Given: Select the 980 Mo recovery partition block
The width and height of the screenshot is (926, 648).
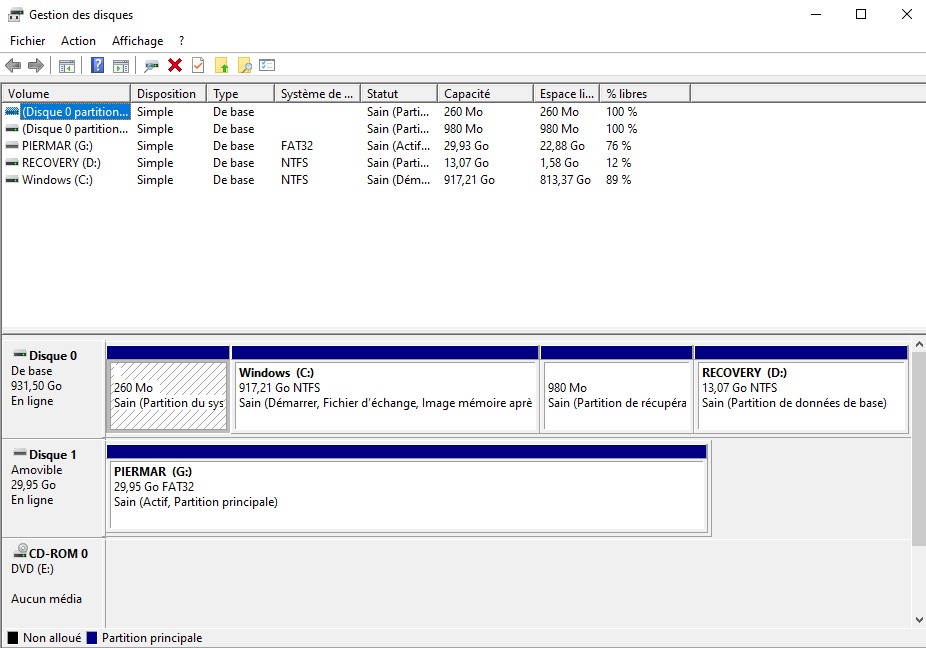Looking at the screenshot, I should (x=617, y=389).
